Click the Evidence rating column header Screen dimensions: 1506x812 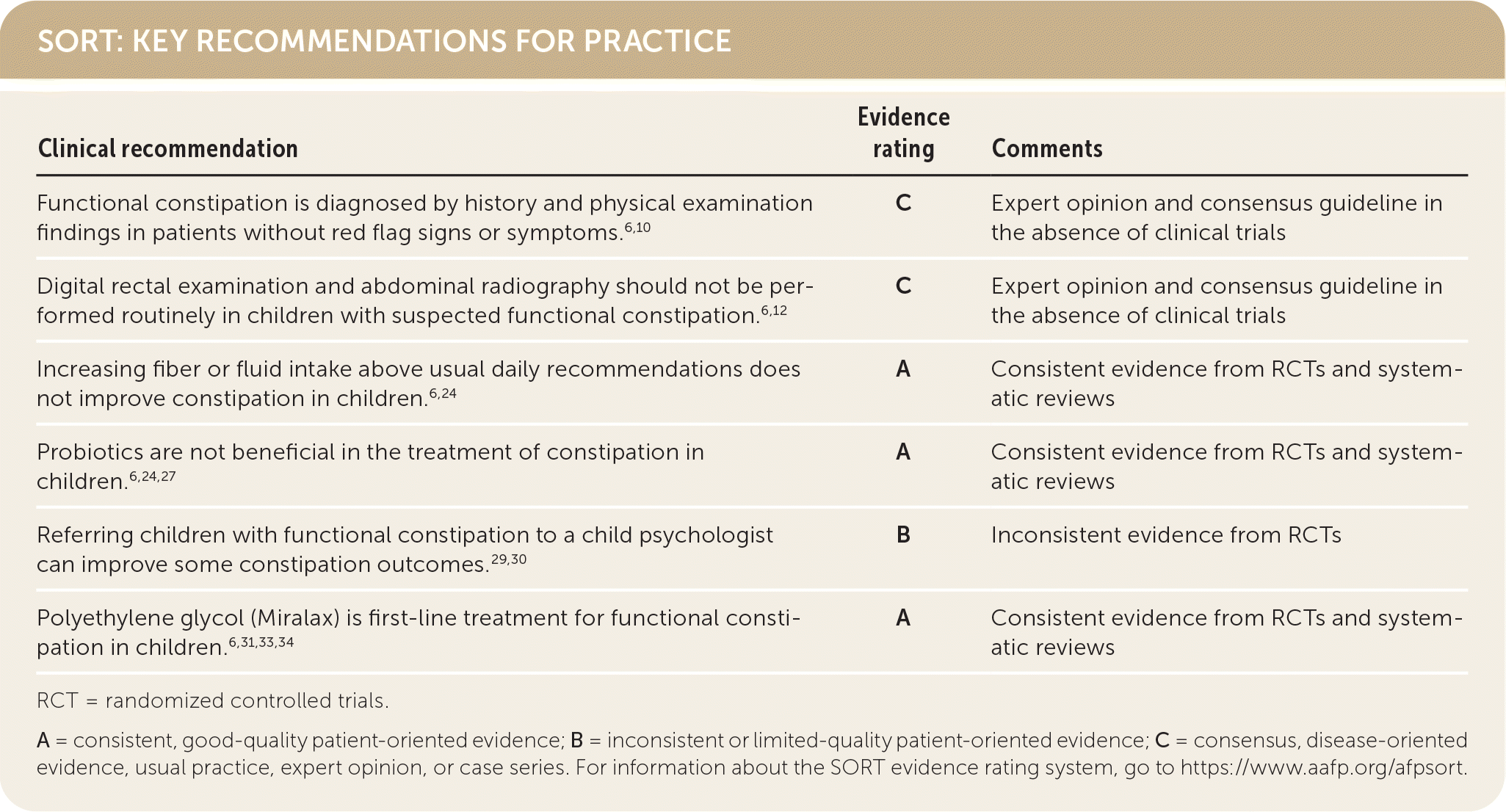pos(903,132)
